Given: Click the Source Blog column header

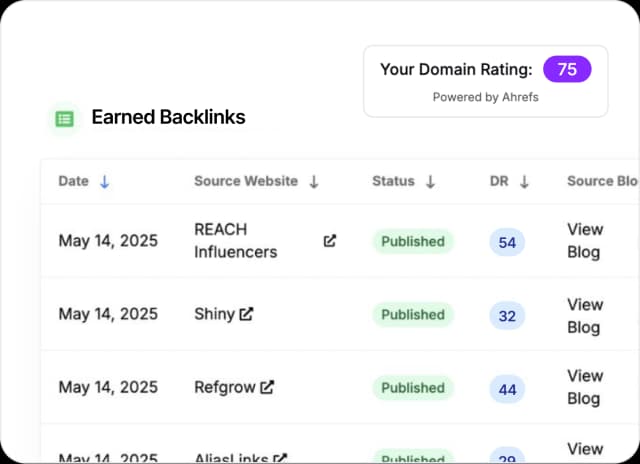Looking at the screenshot, I should [602, 181].
